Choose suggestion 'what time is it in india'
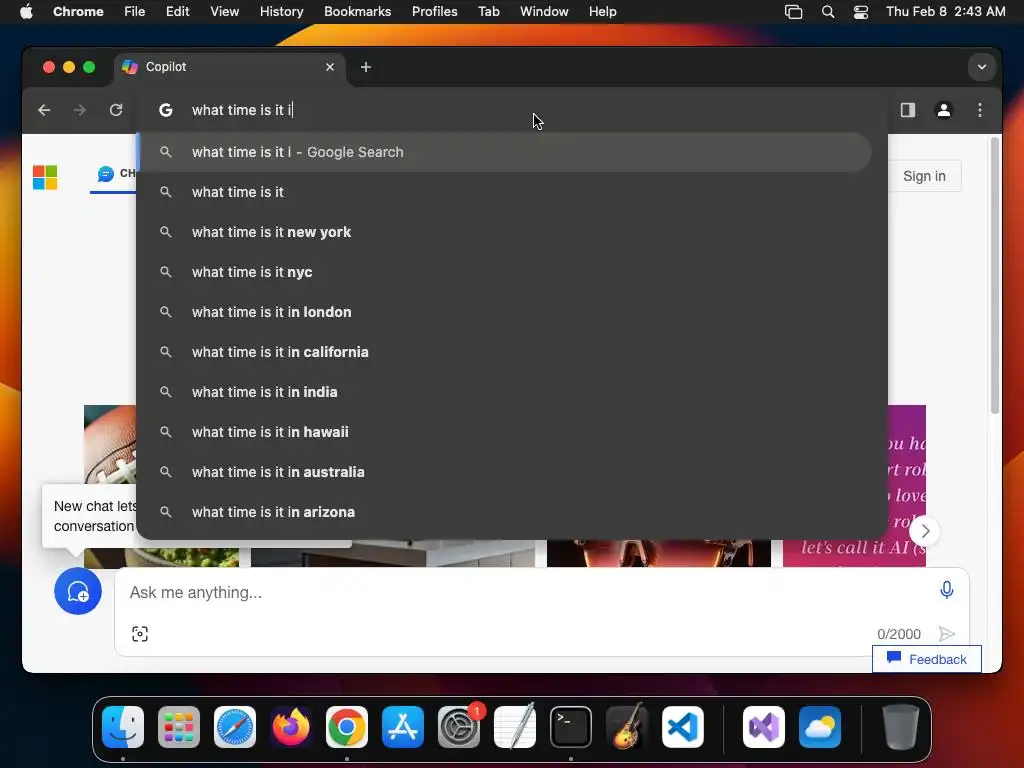 506,392
